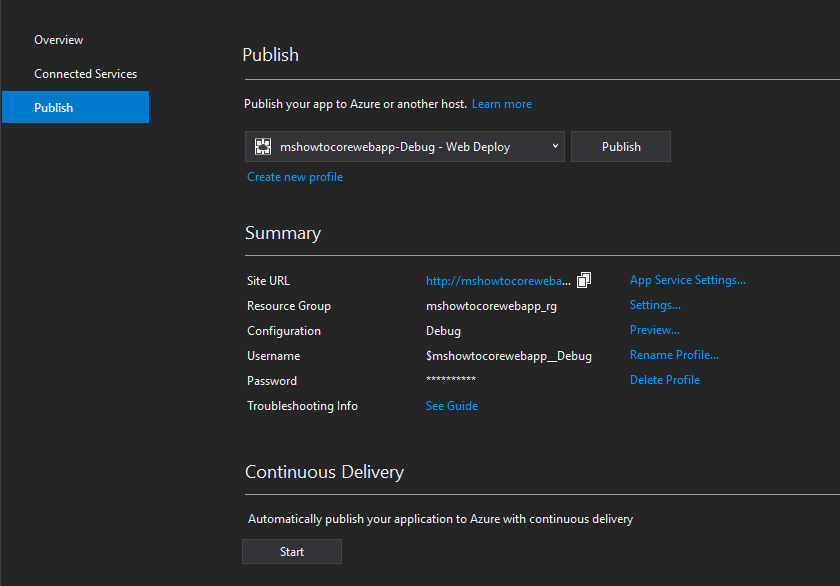The width and height of the screenshot is (840, 586).
Task: Expand the publish profile dropdown arrow
Action: click(x=555, y=146)
